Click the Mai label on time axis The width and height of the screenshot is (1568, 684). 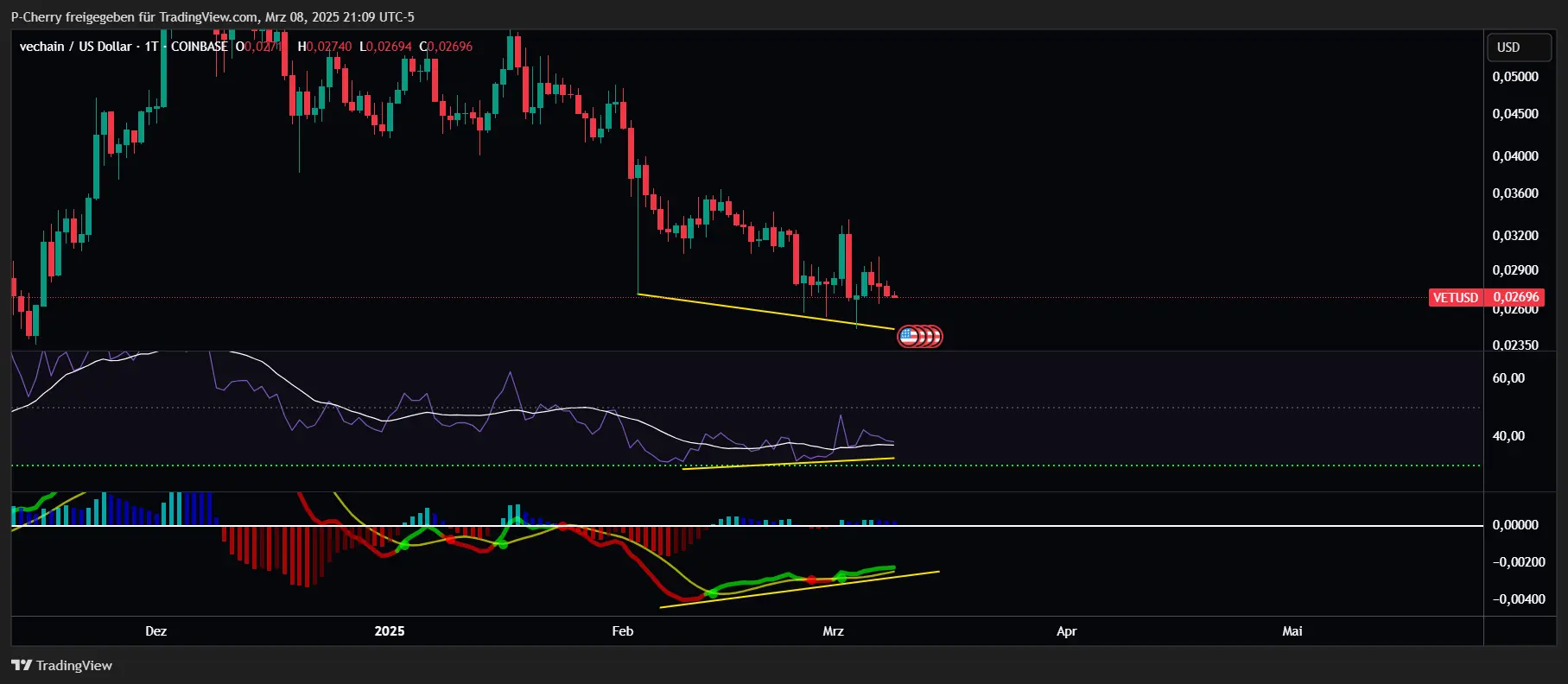click(x=1292, y=631)
